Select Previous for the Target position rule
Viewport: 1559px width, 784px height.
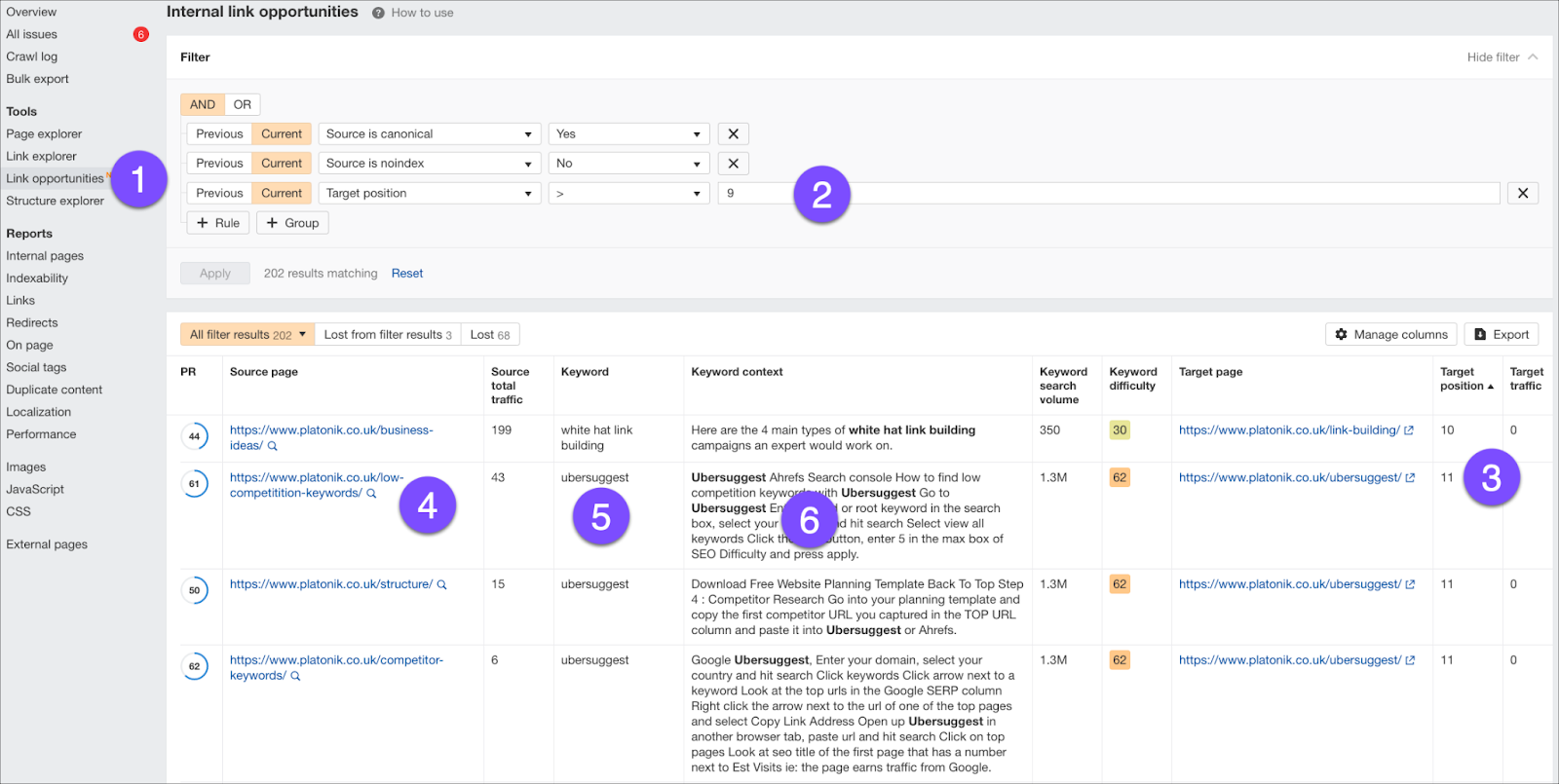point(219,193)
